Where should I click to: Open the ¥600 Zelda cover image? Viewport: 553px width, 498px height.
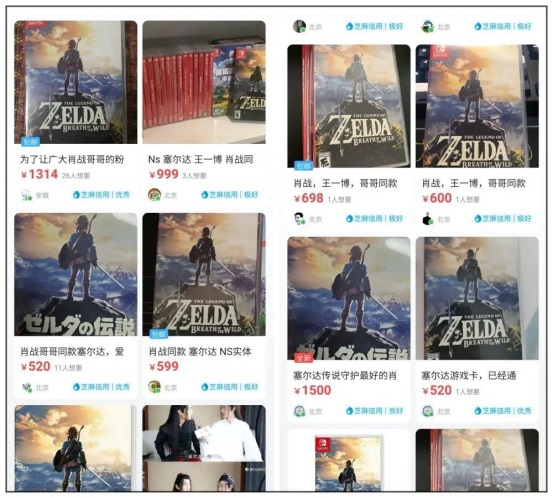pyautogui.click(x=477, y=106)
